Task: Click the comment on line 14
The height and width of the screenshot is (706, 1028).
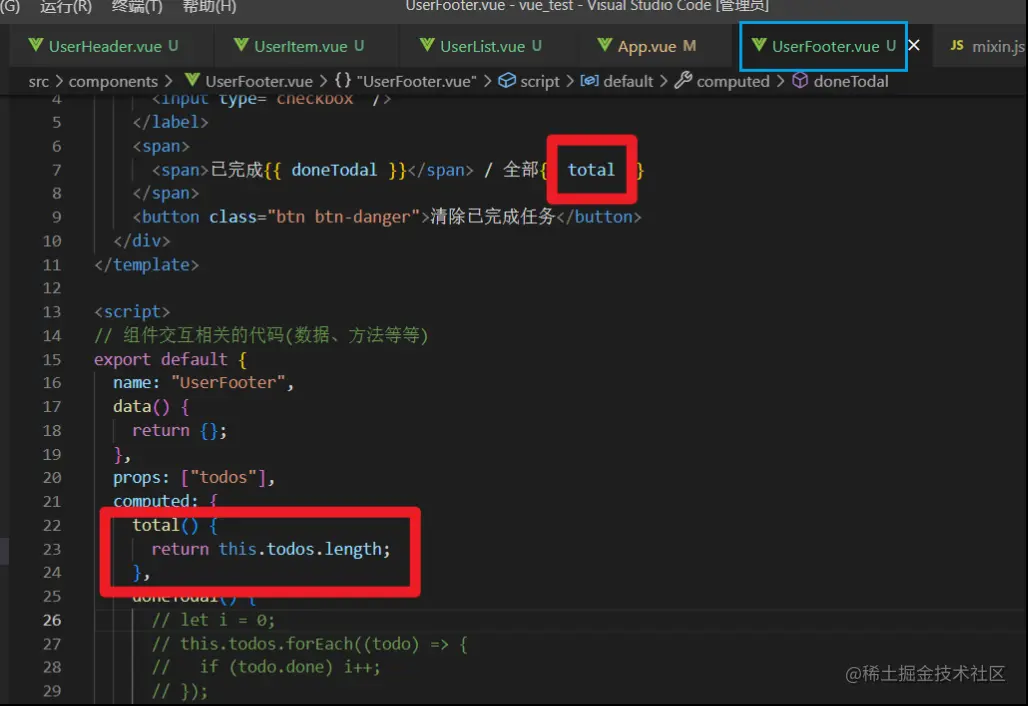Action: click(261, 336)
